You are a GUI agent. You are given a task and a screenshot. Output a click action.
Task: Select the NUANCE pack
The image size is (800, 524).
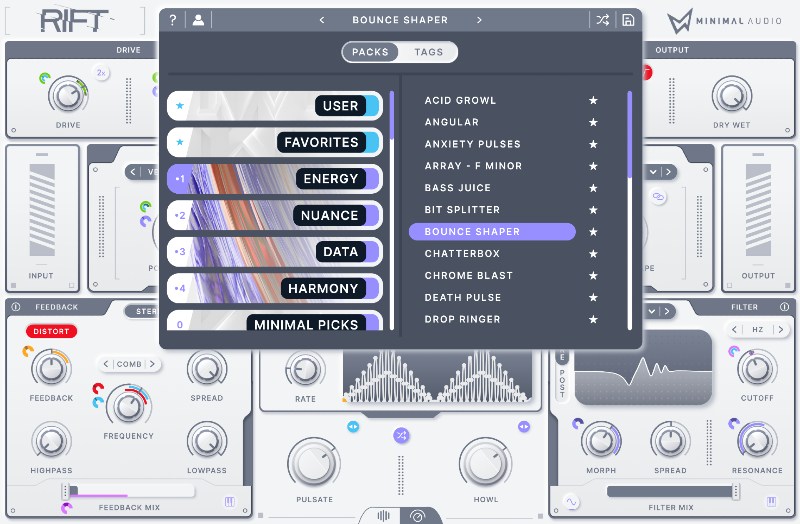[274, 215]
